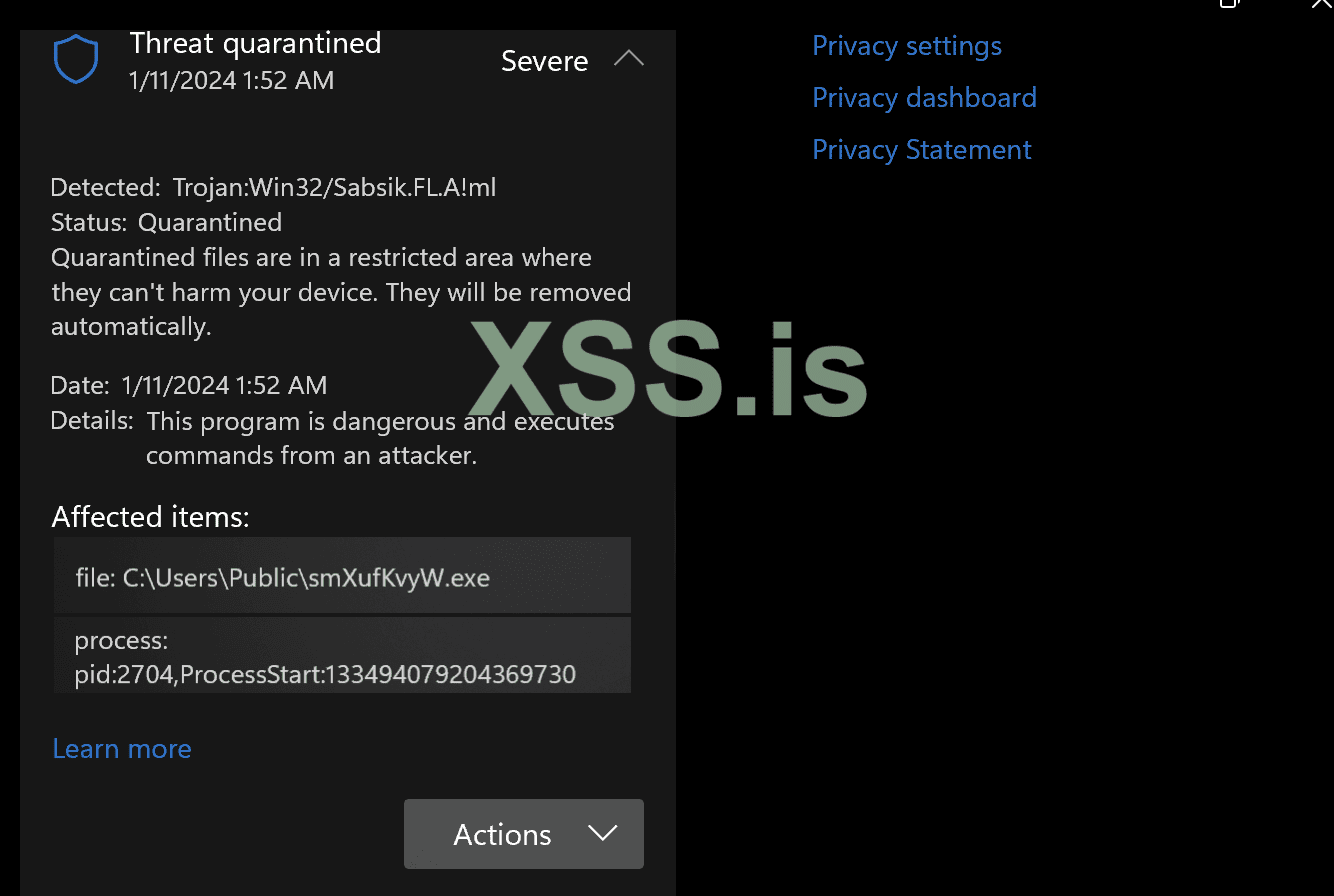This screenshot has height=896, width=1334.
Task: Open the Privacy Statement link
Action: 921,150
